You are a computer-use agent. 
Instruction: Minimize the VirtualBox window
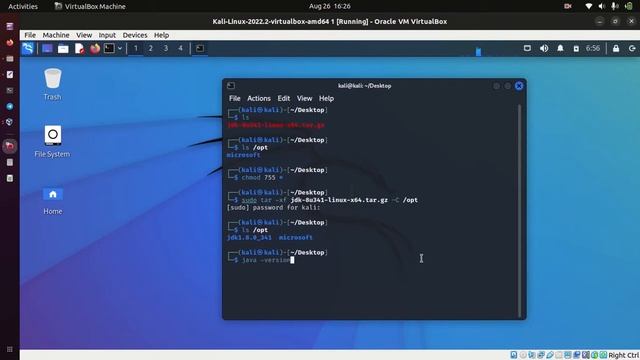(x=599, y=21)
